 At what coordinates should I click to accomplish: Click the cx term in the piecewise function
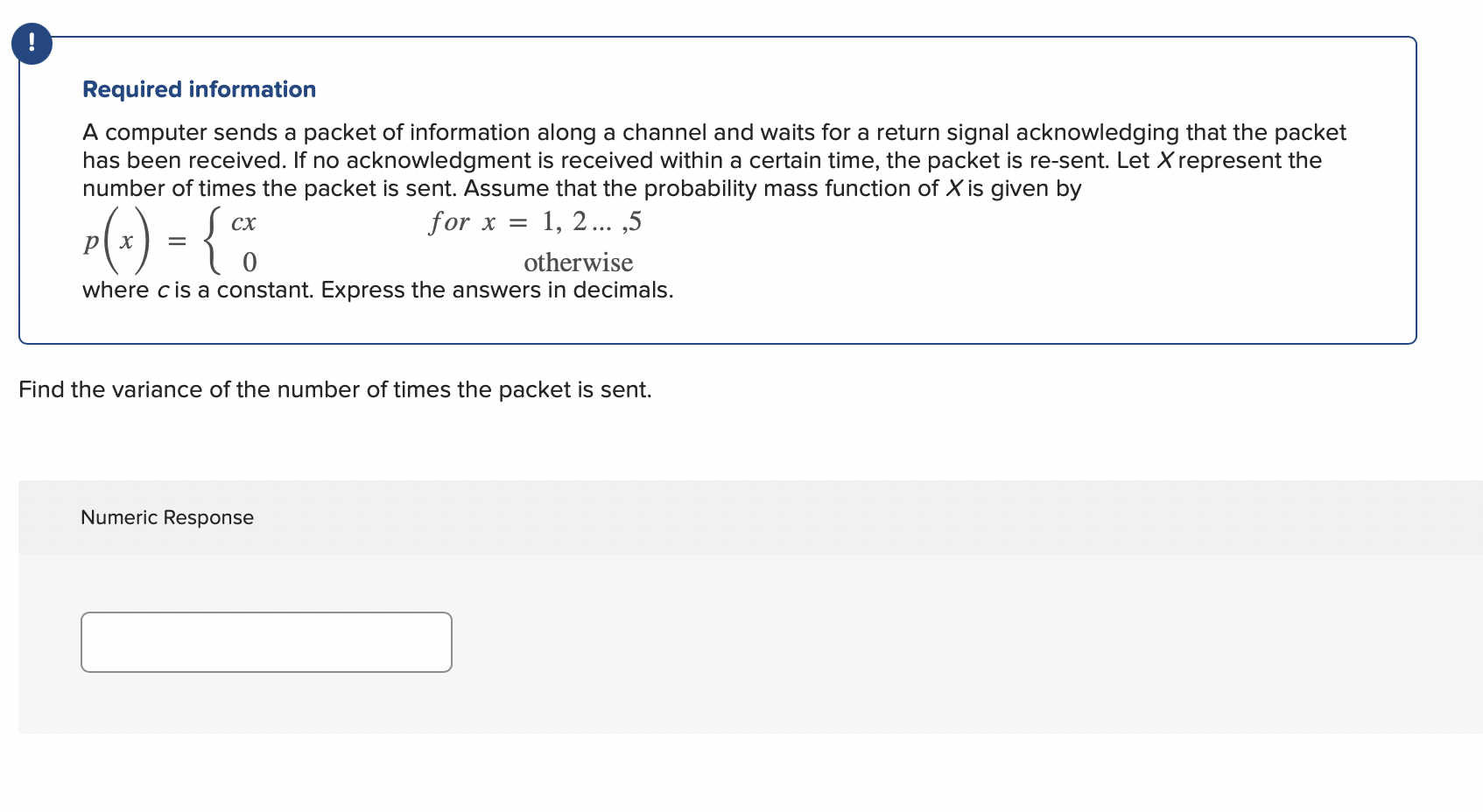[243, 221]
